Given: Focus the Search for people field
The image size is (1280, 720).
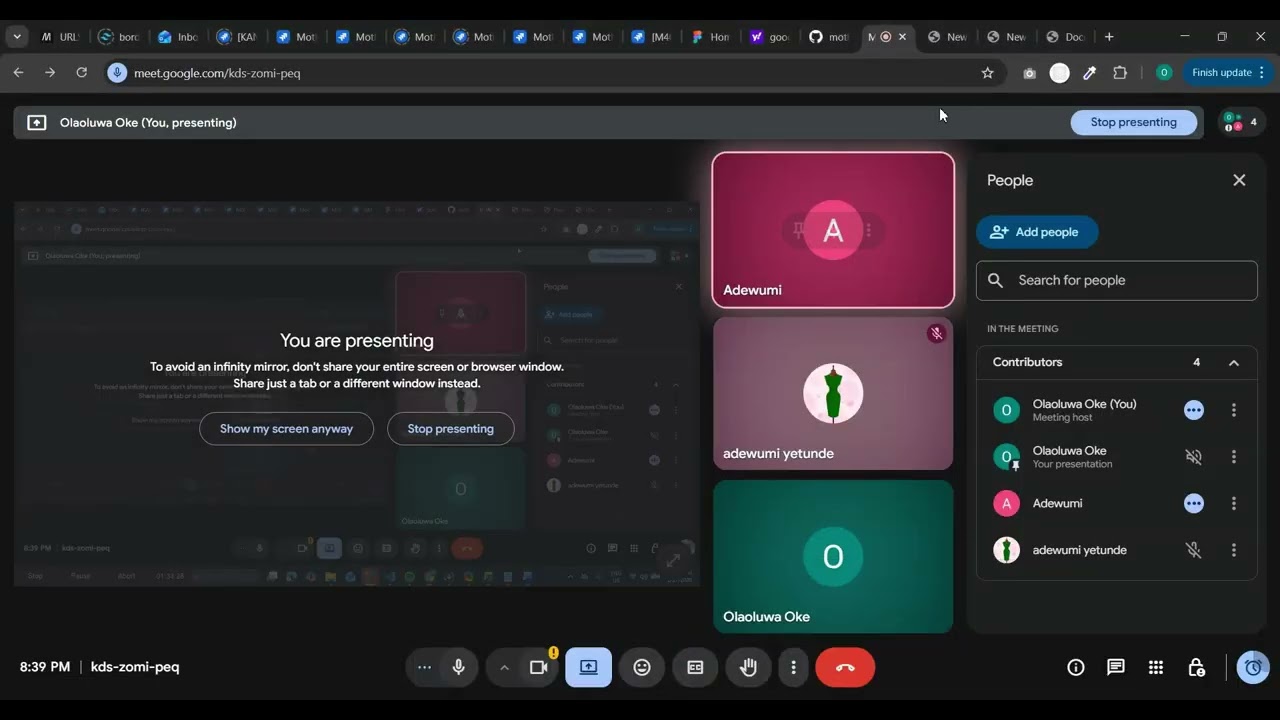Looking at the screenshot, I should click(1117, 280).
